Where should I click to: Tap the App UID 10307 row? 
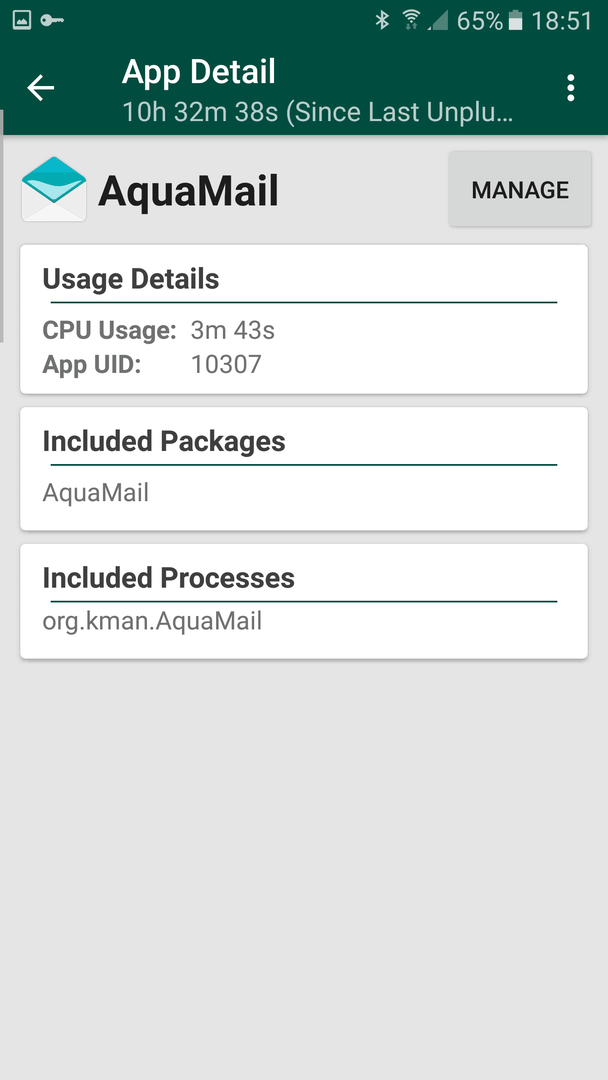point(152,364)
